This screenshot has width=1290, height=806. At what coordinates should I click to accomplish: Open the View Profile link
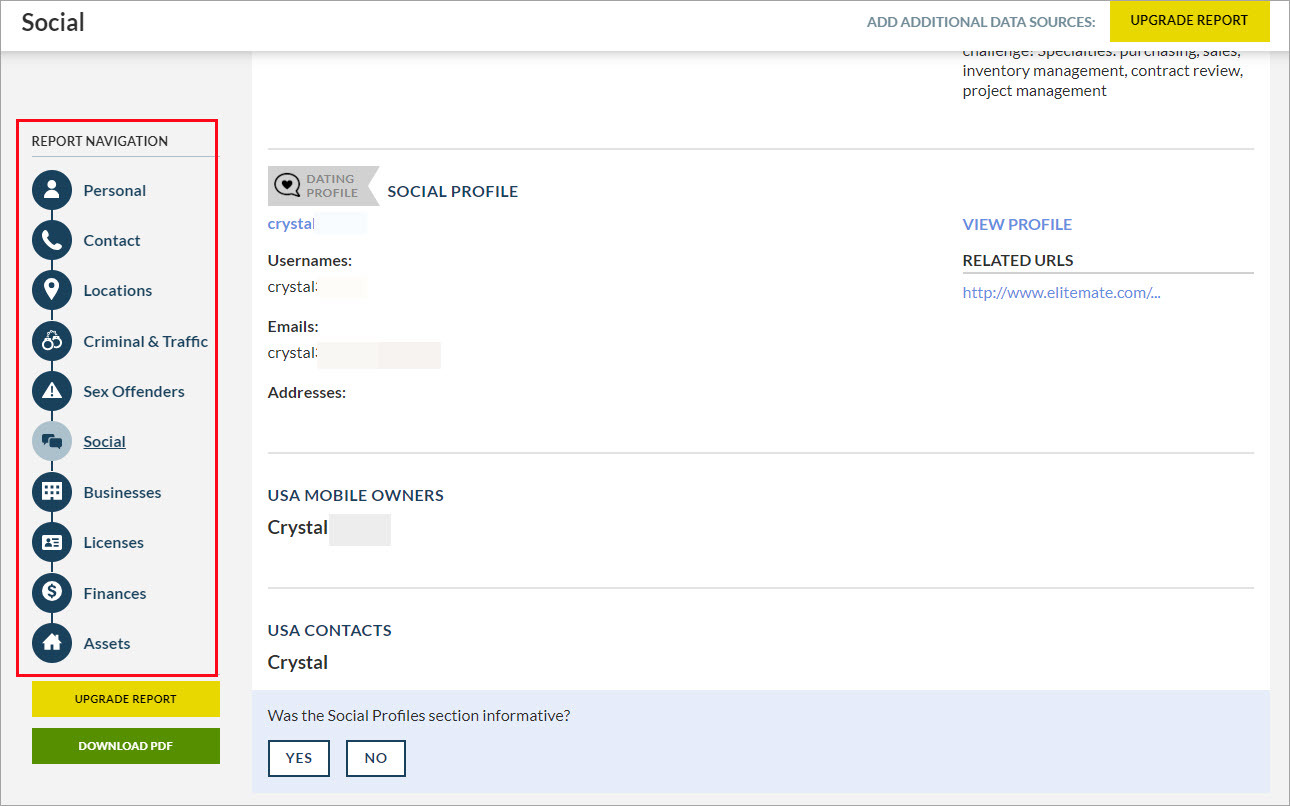pyautogui.click(x=1017, y=224)
